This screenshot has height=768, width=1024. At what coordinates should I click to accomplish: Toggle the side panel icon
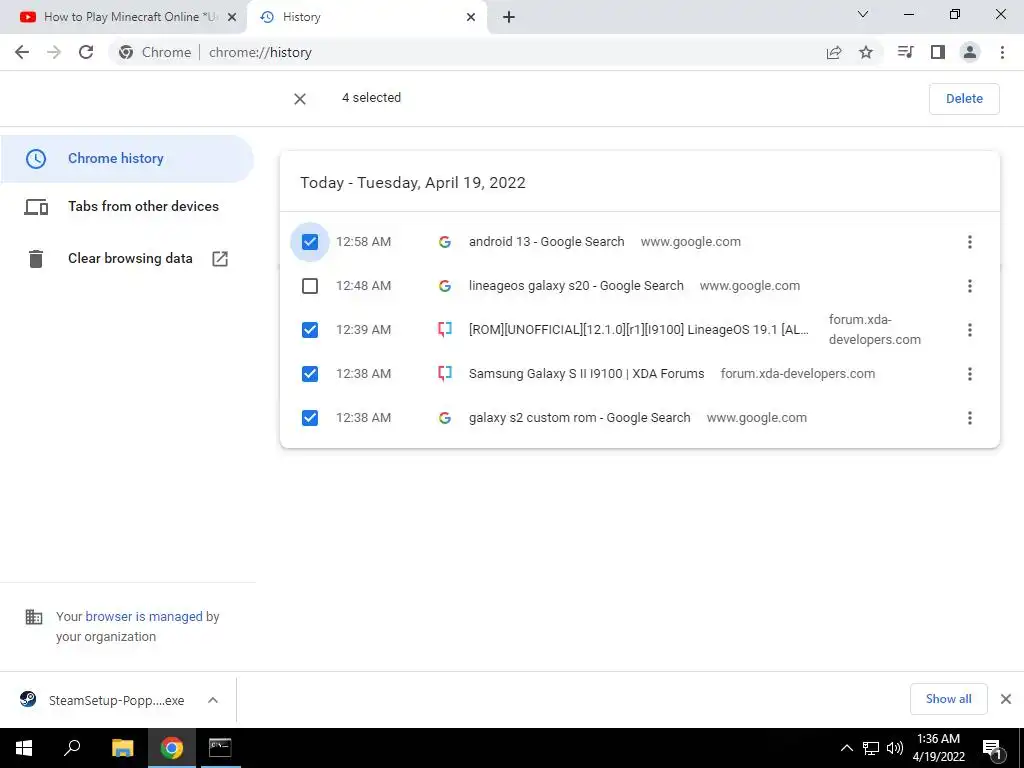tap(938, 52)
